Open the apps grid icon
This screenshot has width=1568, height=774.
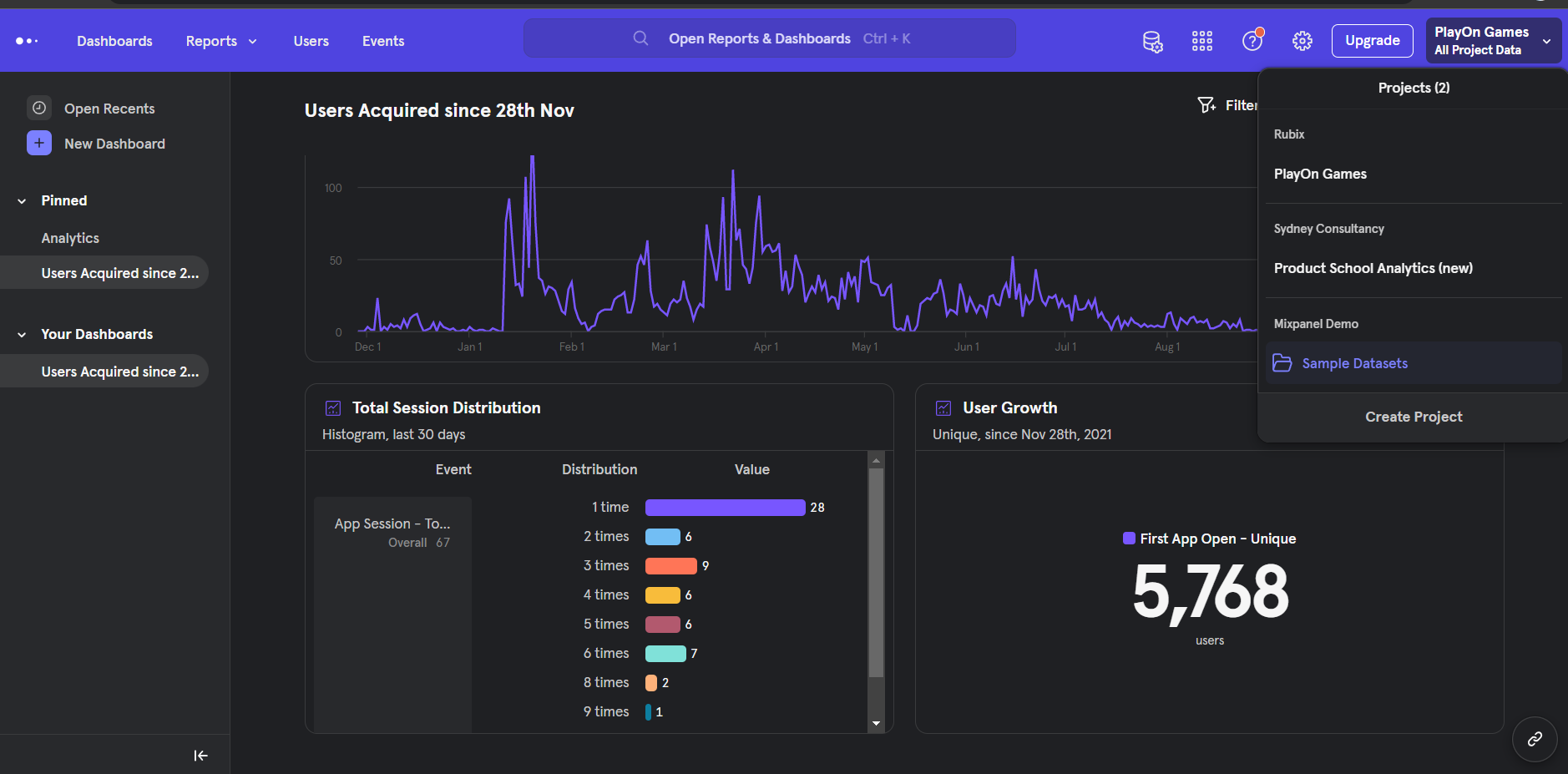click(x=1202, y=40)
